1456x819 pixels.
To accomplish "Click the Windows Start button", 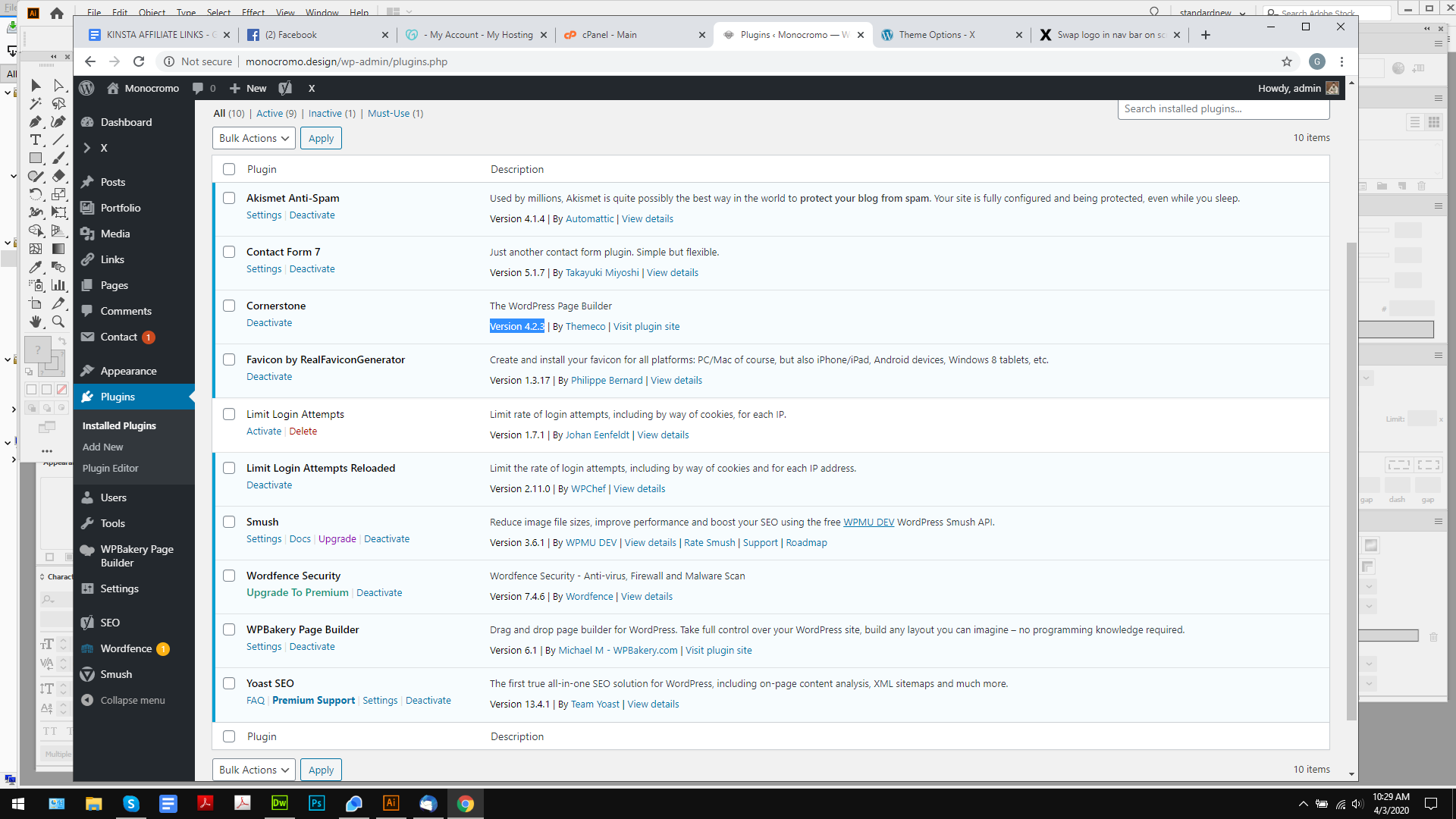I will [x=18, y=803].
